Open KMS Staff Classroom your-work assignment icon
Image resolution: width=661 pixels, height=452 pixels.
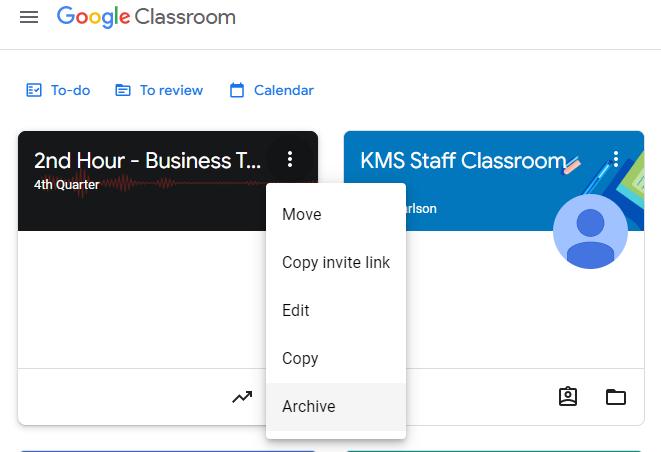point(568,397)
